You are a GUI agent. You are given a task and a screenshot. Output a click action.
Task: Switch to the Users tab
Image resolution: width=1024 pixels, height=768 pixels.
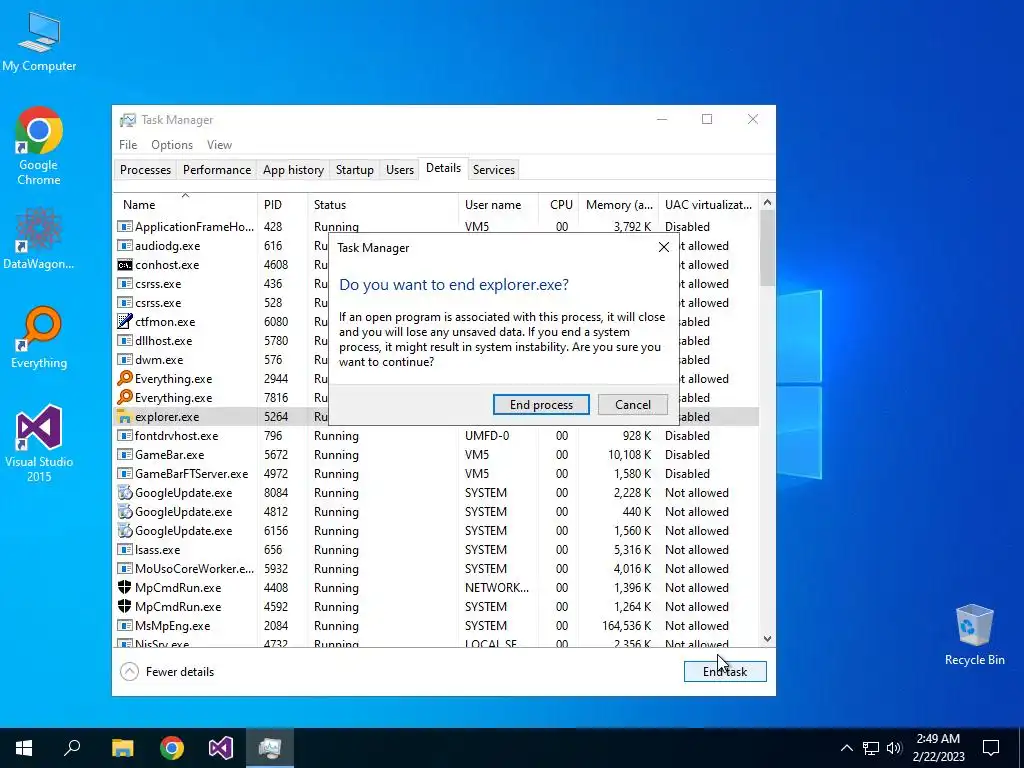(400, 170)
